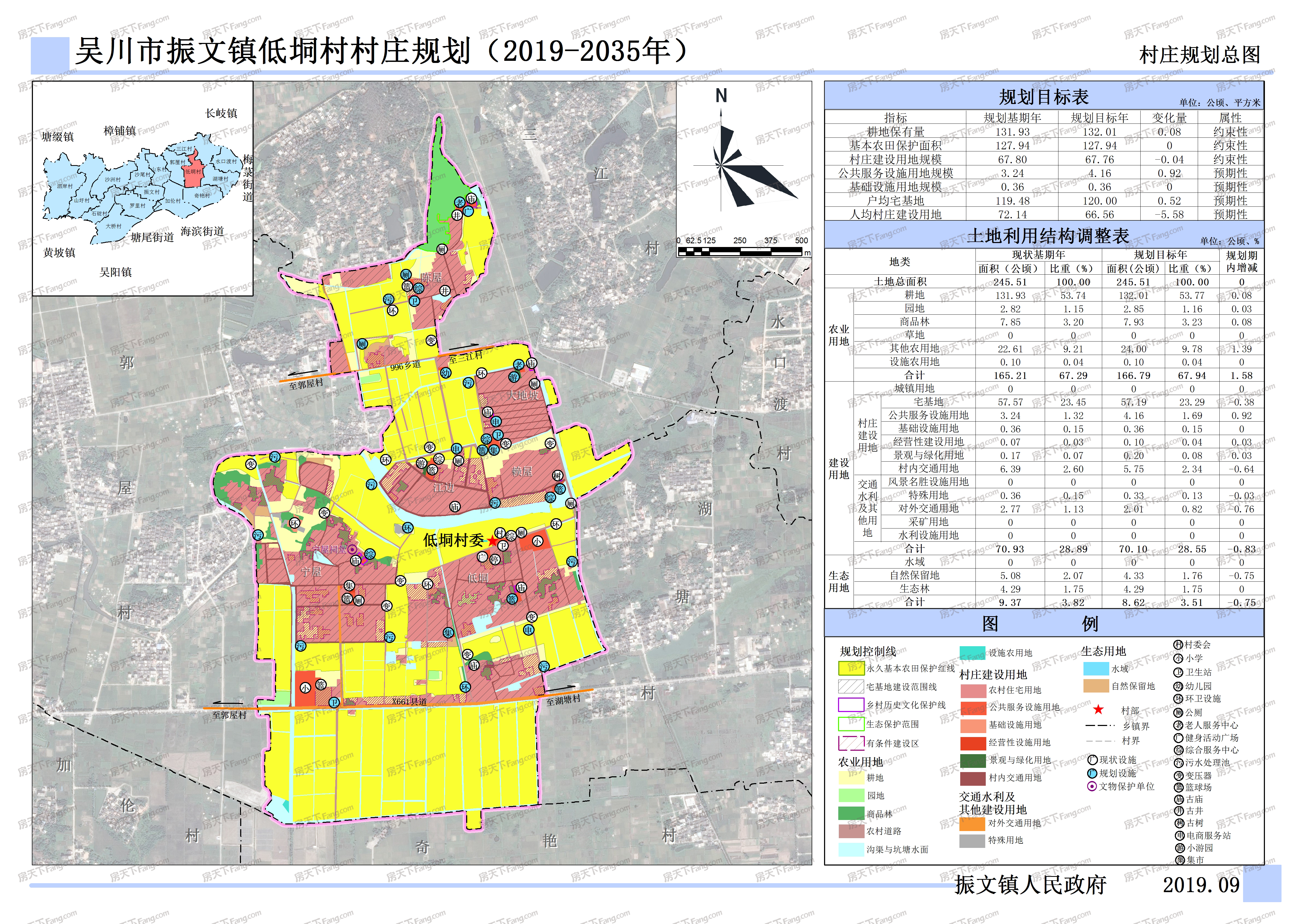
Task: Click the 村内交通用地 maroon swatch
Action: (973, 778)
